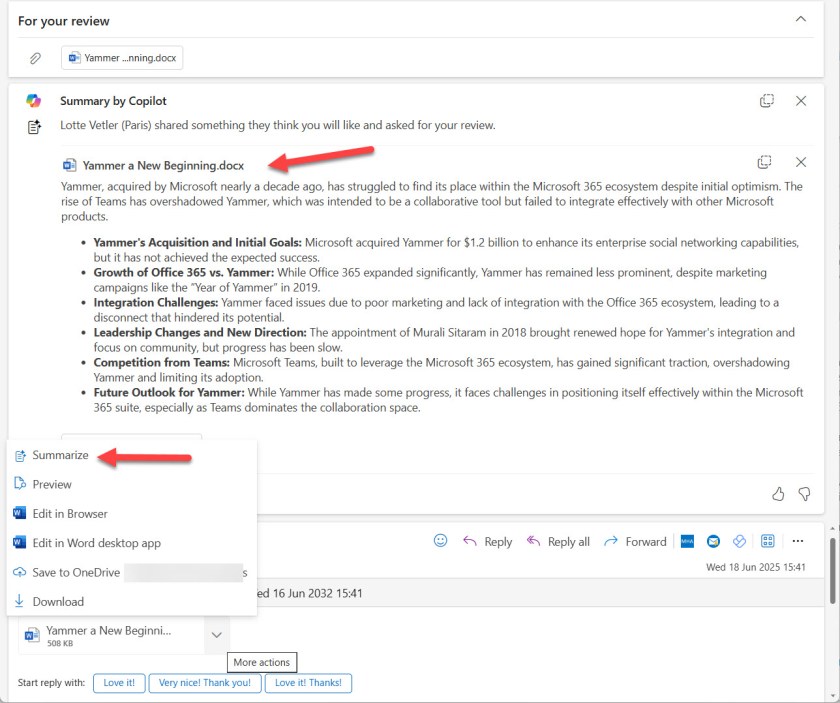This screenshot has height=703, width=840.
Task: Click Reply all button
Action: [x=558, y=542]
